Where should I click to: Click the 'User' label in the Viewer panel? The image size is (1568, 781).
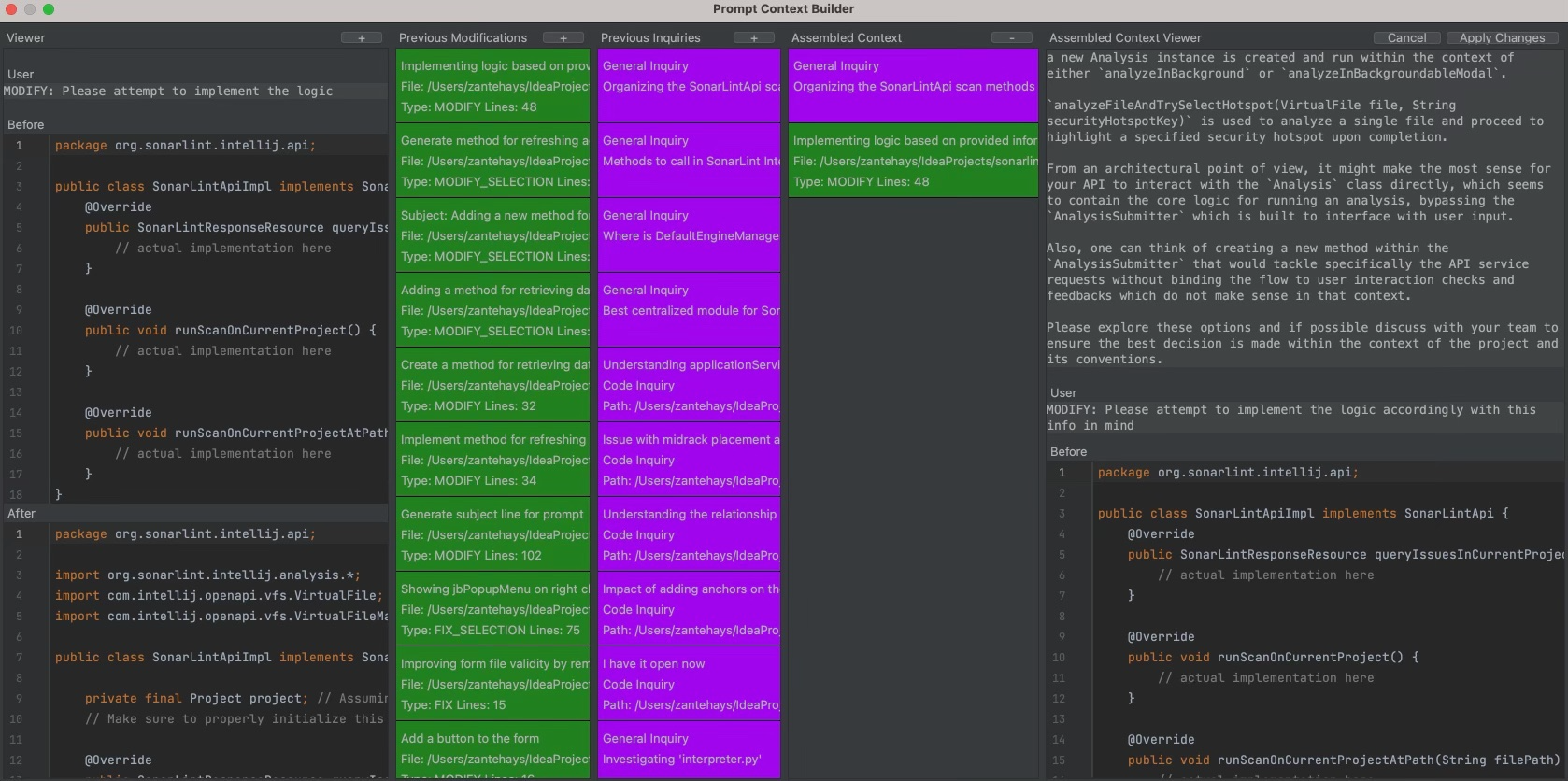click(21, 74)
